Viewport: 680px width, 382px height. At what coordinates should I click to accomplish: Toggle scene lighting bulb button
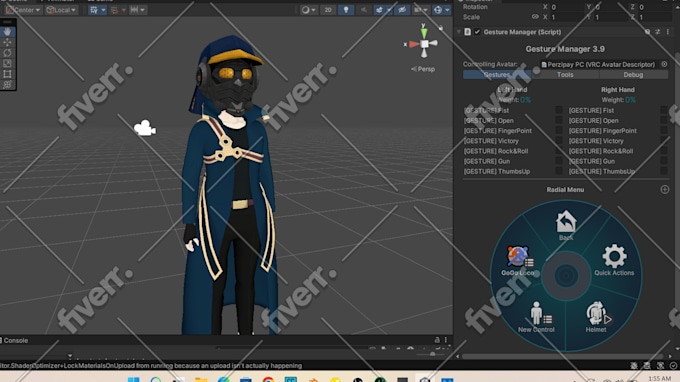click(x=346, y=10)
